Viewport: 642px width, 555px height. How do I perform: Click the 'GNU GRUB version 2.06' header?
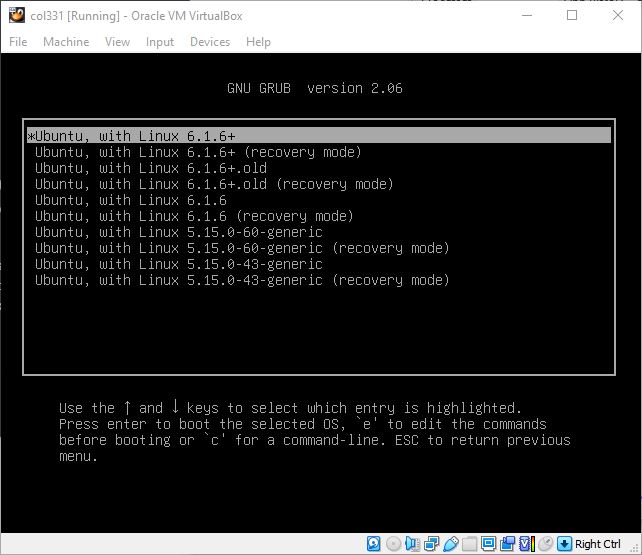[x=315, y=88]
